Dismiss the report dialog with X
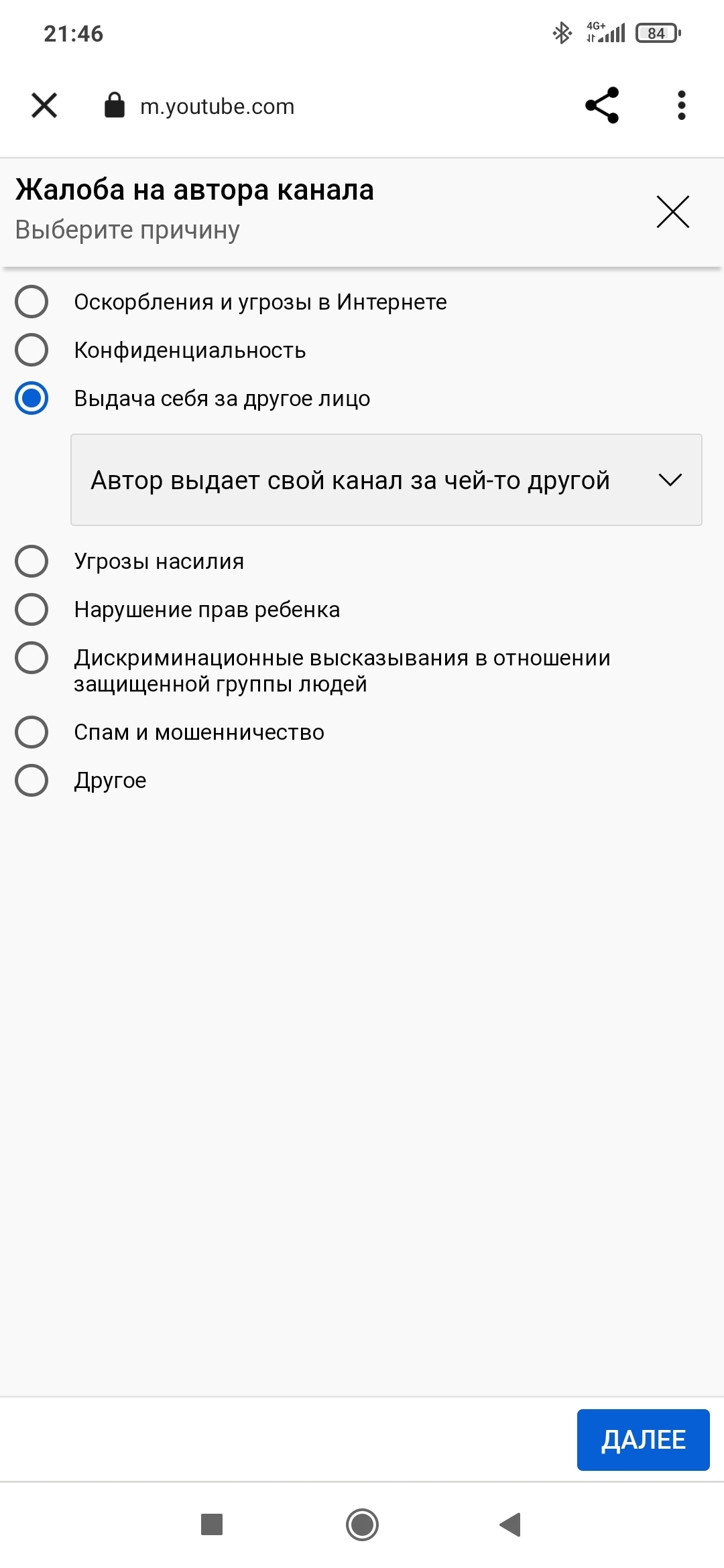724x1568 pixels. tap(672, 212)
